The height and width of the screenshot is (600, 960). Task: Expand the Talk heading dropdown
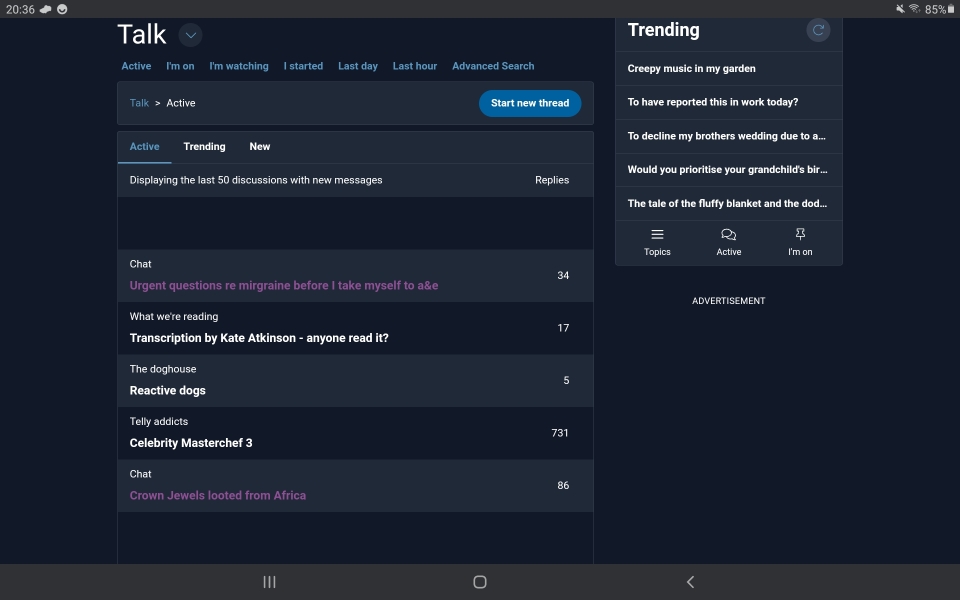click(189, 35)
